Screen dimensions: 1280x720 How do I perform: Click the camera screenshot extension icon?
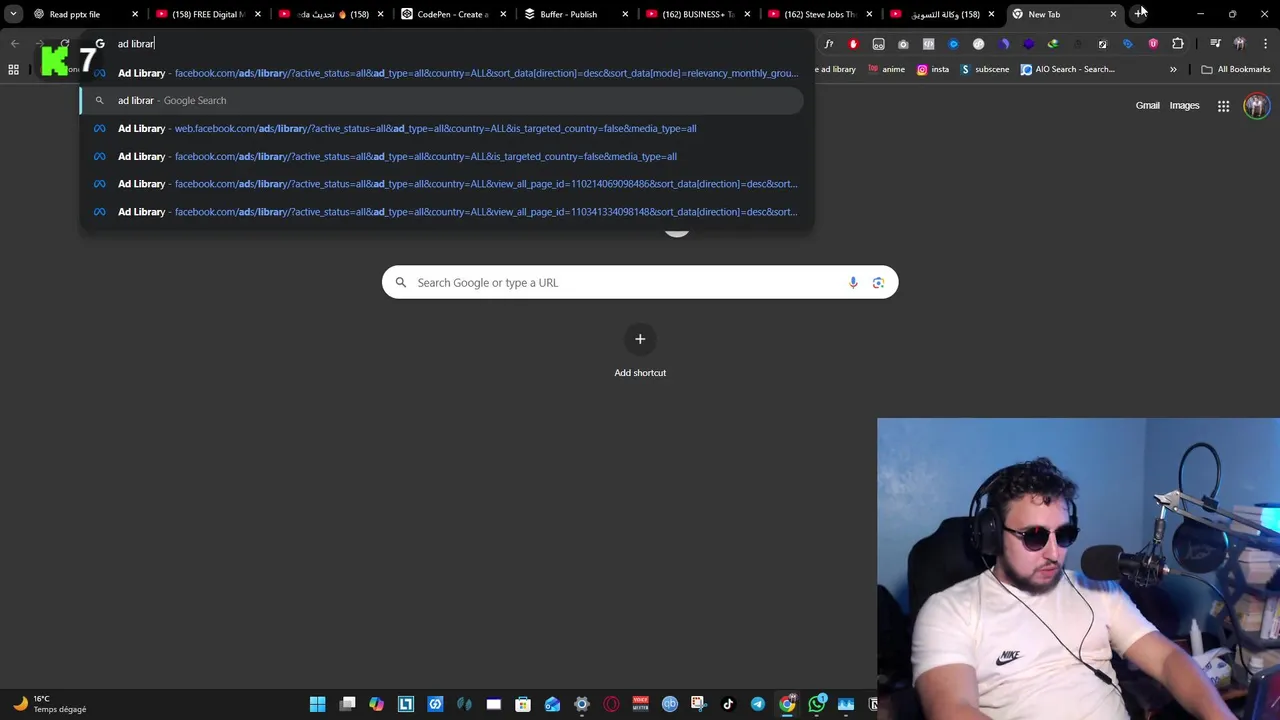(903, 44)
